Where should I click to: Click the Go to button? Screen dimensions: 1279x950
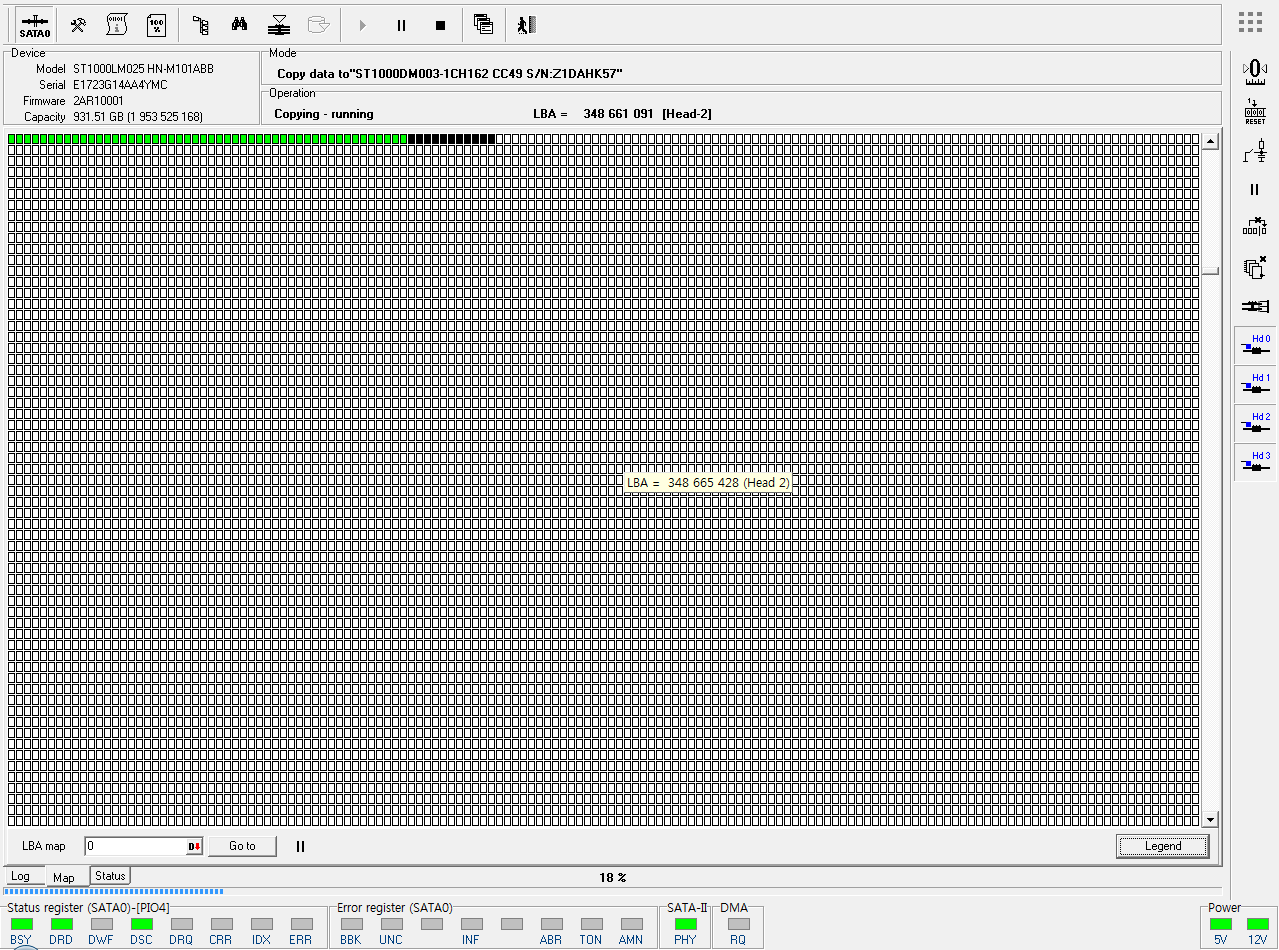click(x=242, y=846)
